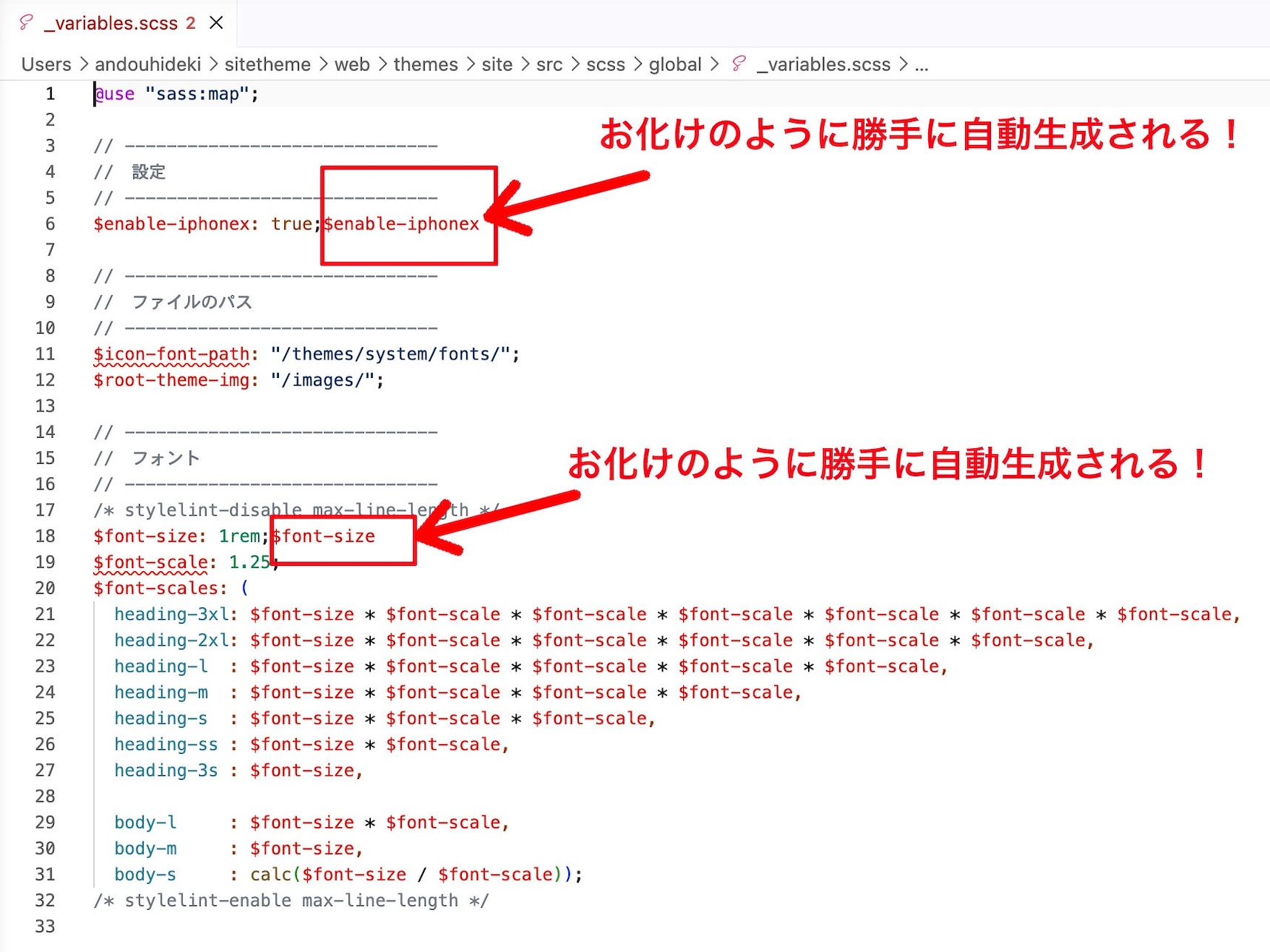The image size is (1270, 952).
Task: Click the scss breadcrumb item
Action: point(605,65)
